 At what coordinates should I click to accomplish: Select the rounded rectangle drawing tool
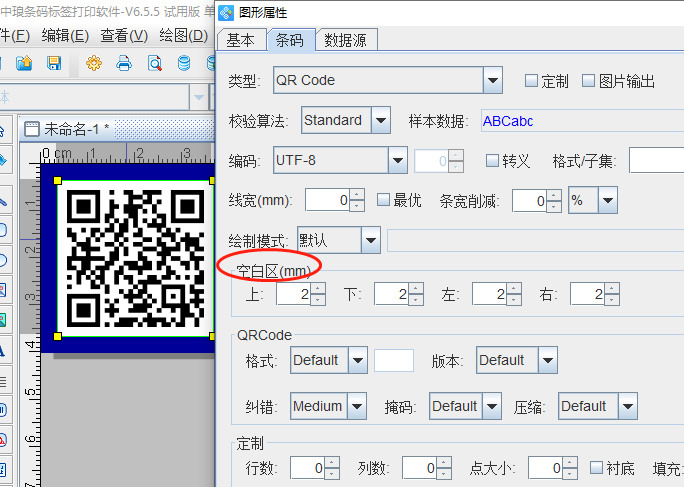pyautogui.click(x=4, y=230)
